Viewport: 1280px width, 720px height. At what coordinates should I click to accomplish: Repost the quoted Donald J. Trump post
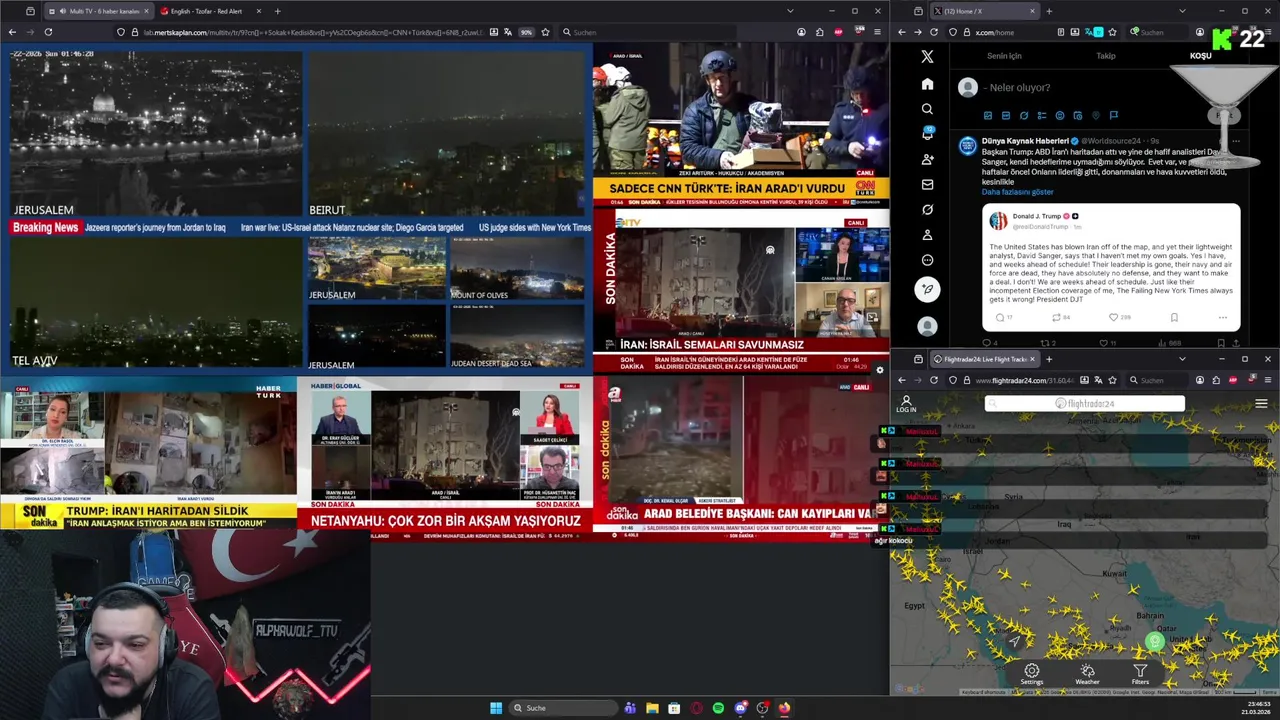click(x=1056, y=317)
